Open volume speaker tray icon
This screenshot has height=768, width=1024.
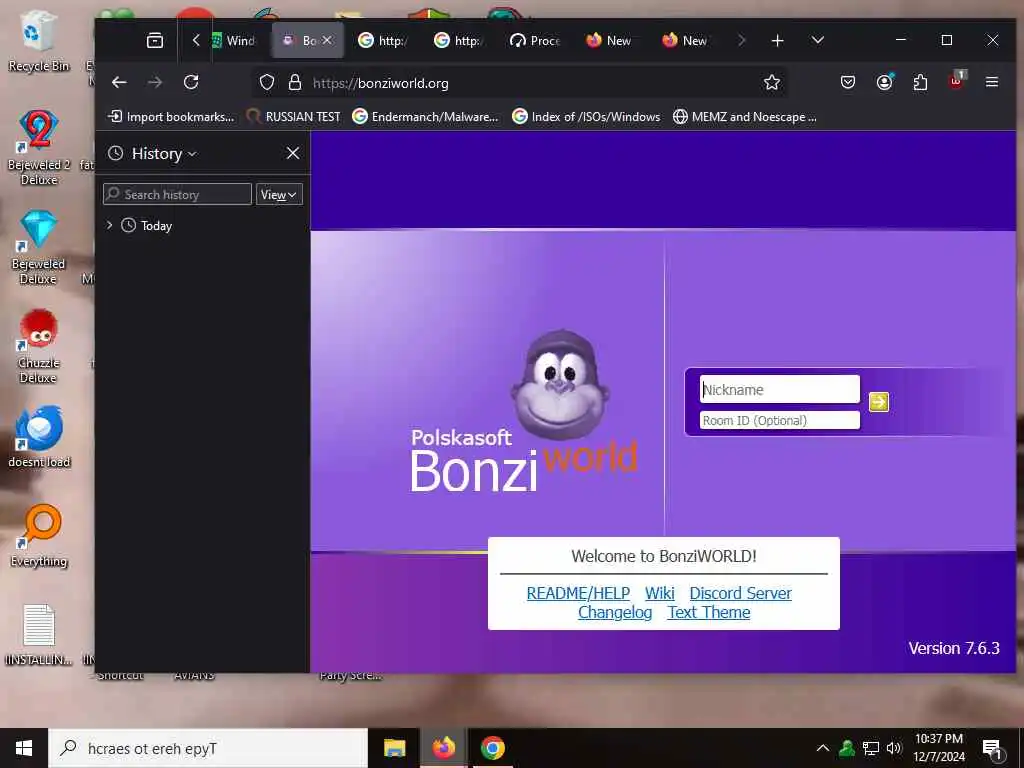point(894,748)
